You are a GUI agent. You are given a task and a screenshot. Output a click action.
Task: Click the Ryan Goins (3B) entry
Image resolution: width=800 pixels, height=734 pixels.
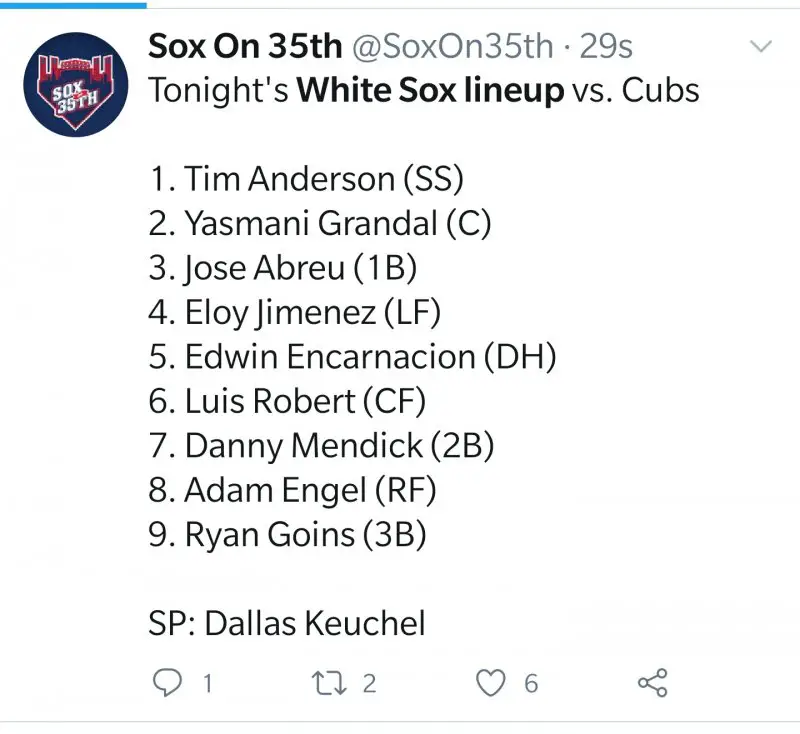(x=288, y=535)
